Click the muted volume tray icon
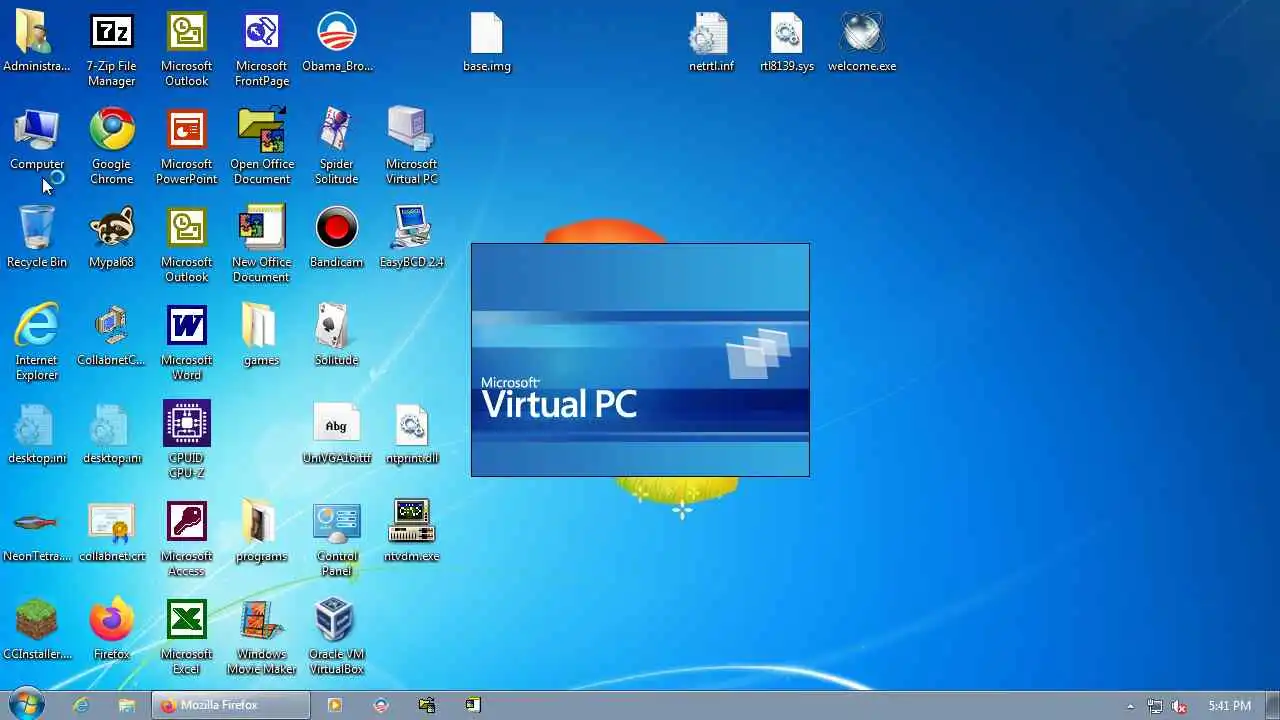Viewport: 1280px width, 720px height. [x=1180, y=706]
